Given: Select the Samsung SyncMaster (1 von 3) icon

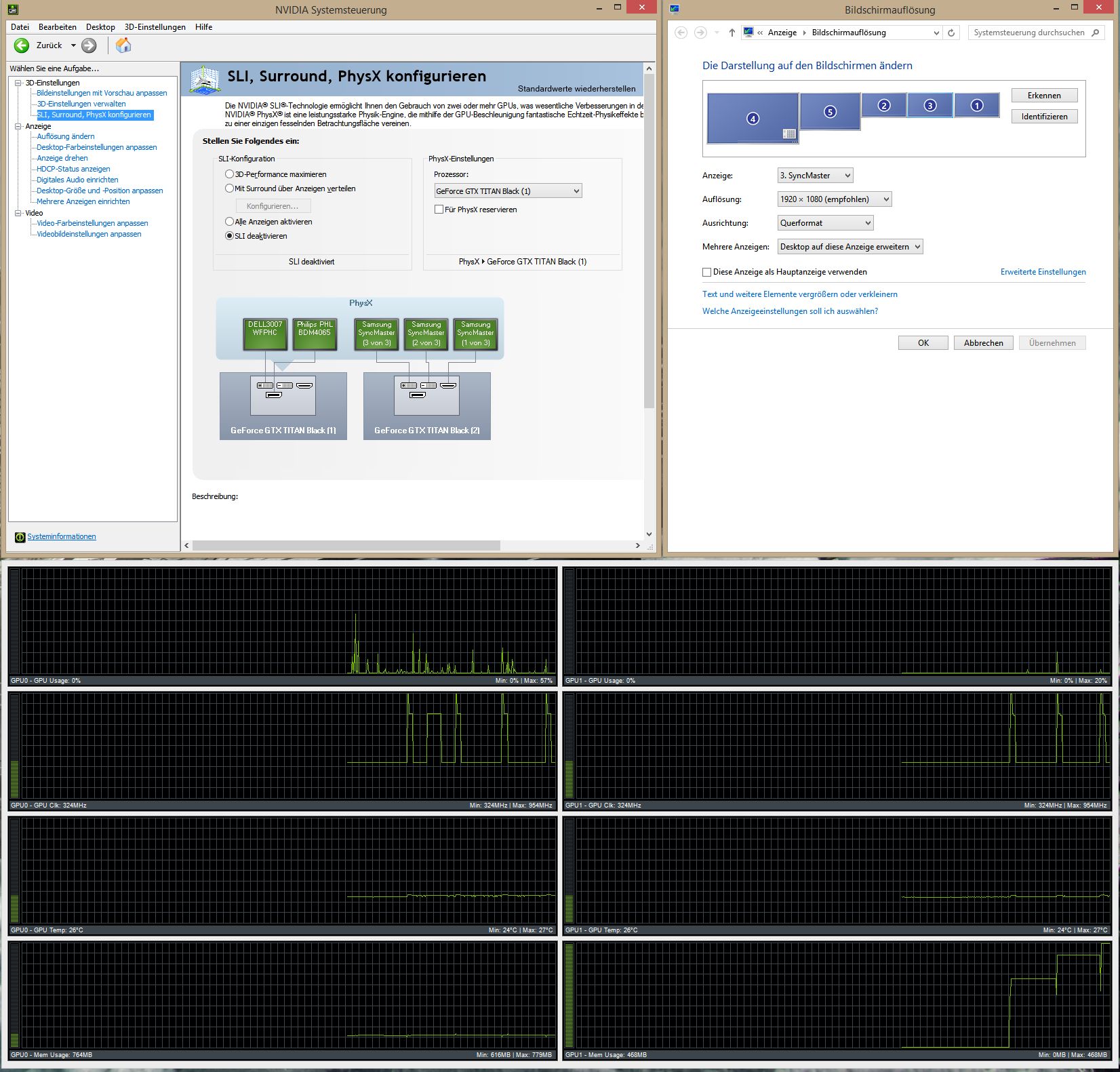Looking at the screenshot, I should pyautogui.click(x=476, y=332).
